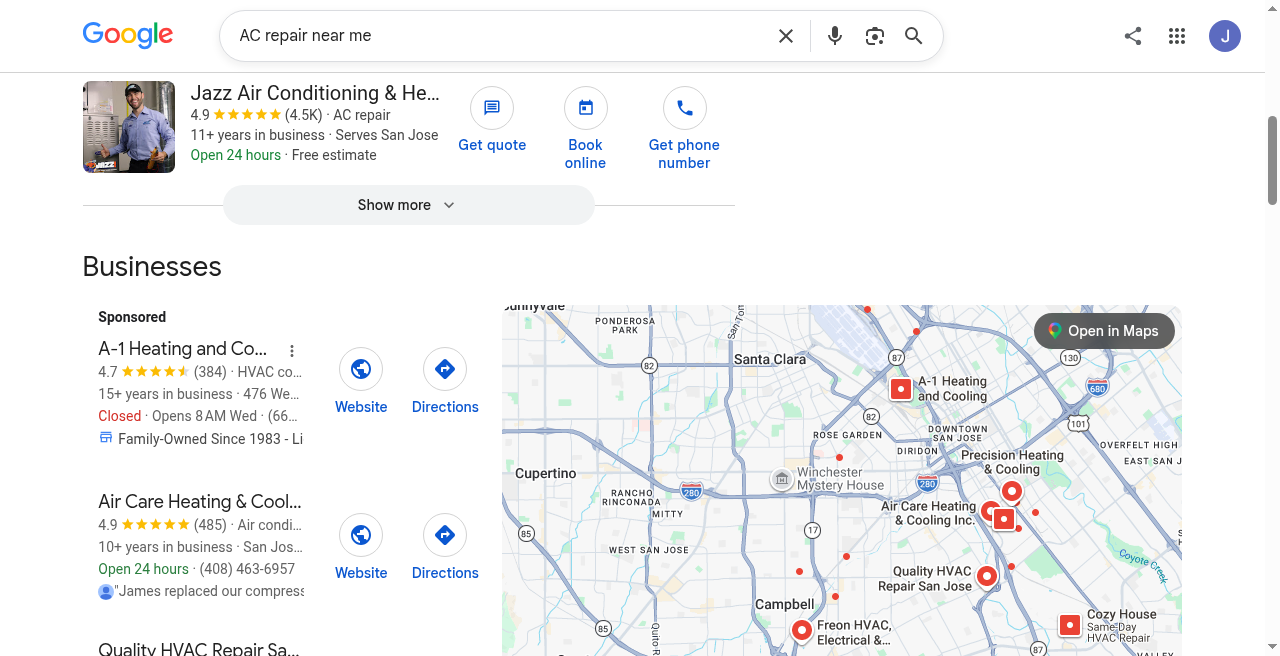This screenshot has width=1280, height=656.
Task: Open A-1 Heating and Cooling listing title
Action: (183, 349)
